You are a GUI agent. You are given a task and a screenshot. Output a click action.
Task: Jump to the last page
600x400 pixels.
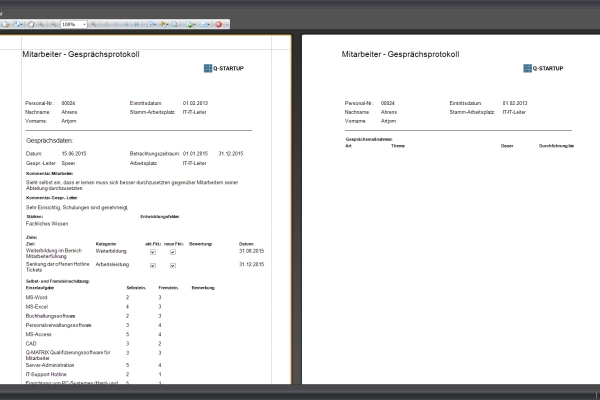click(136, 24)
